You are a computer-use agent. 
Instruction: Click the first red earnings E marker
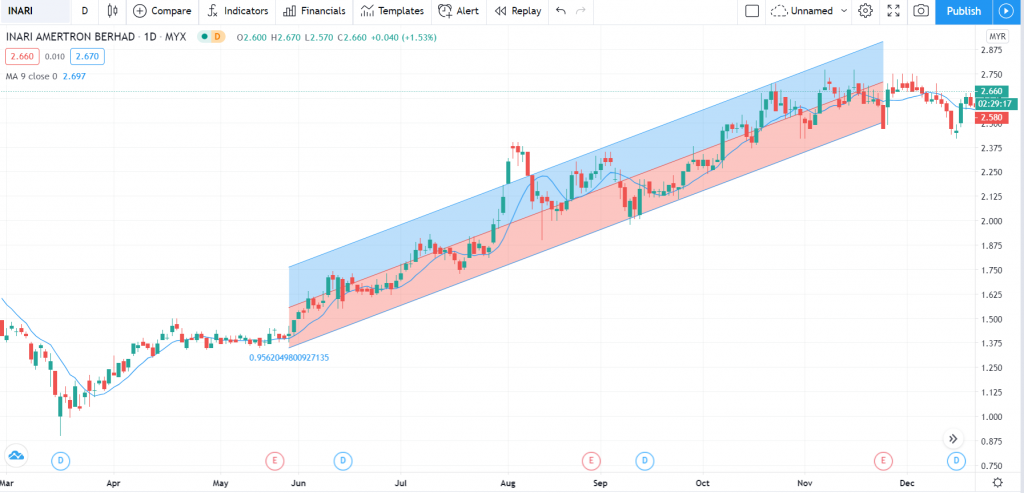[275, 460]
